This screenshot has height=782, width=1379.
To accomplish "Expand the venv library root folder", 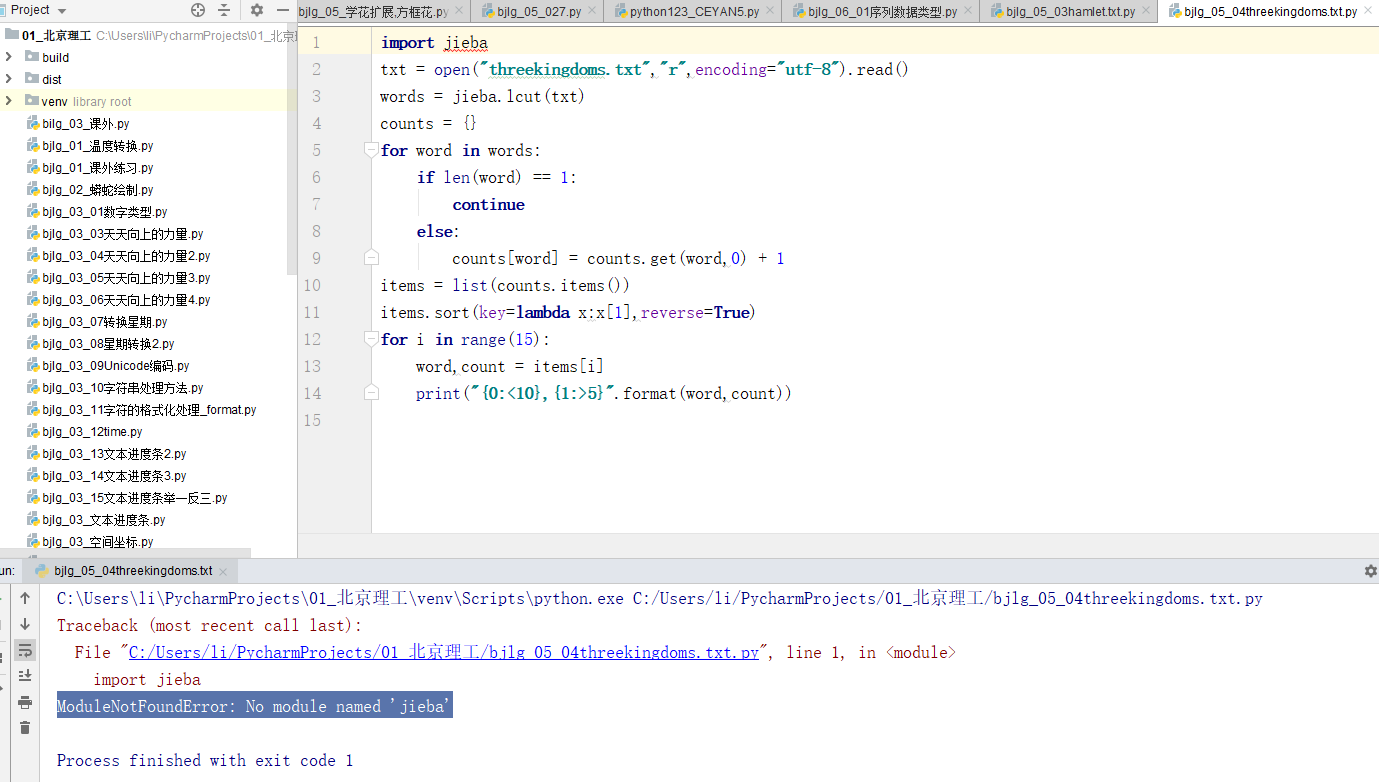I will coord(9,101).
